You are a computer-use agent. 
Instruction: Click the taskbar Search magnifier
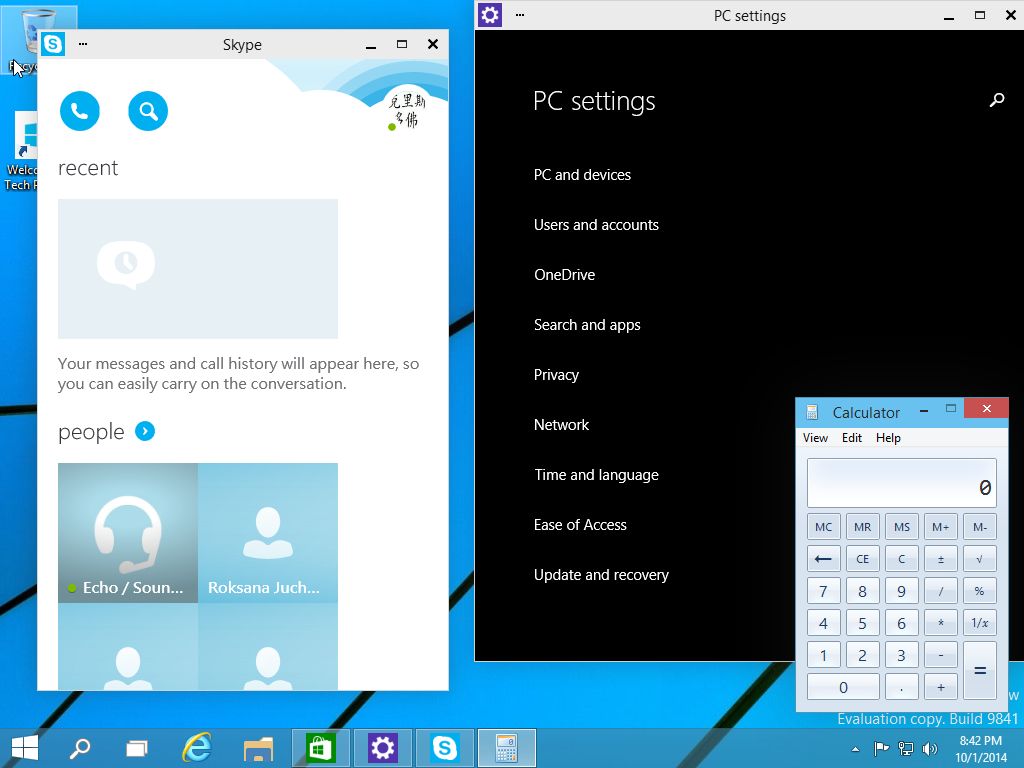click(80, 748)
